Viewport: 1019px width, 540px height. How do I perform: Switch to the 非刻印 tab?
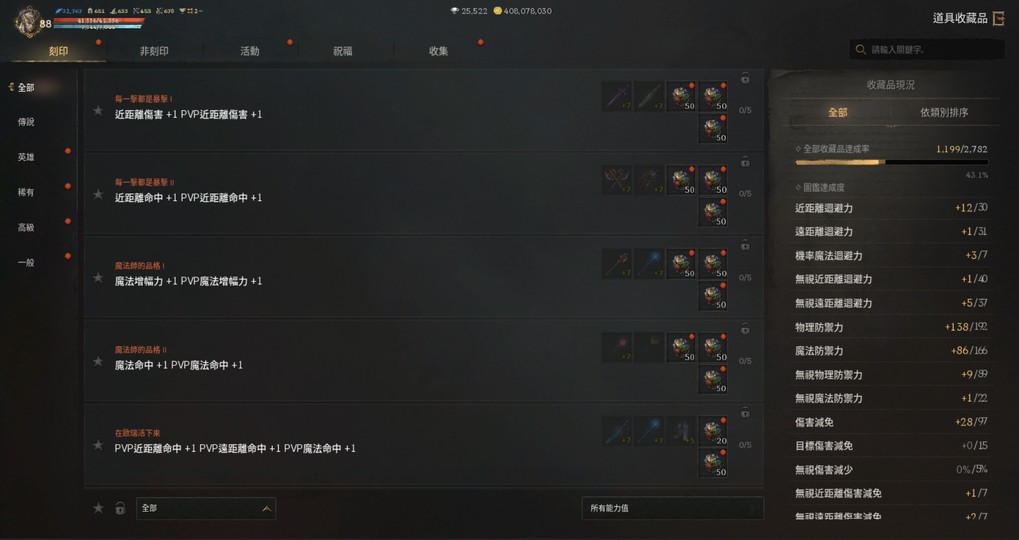pyautogui.click(x=154, y=51)
